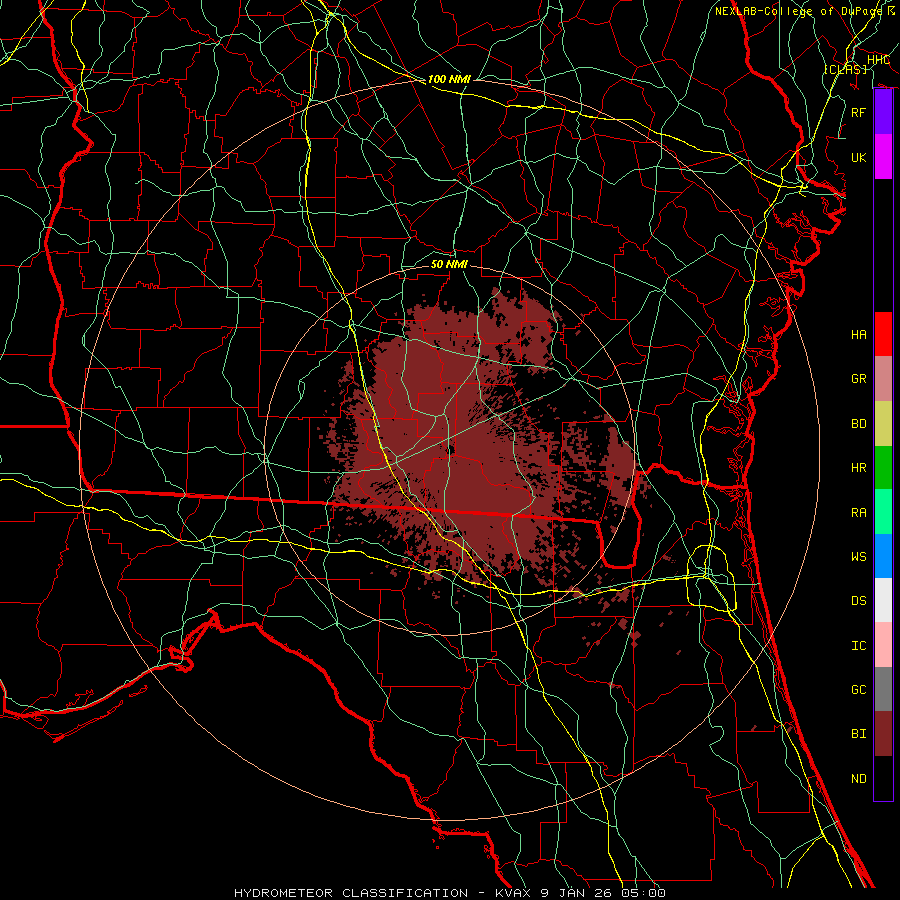This screenshot has height=900, width=900.
Task: Click the 'BI' legend label
Action: coord(859,734)
